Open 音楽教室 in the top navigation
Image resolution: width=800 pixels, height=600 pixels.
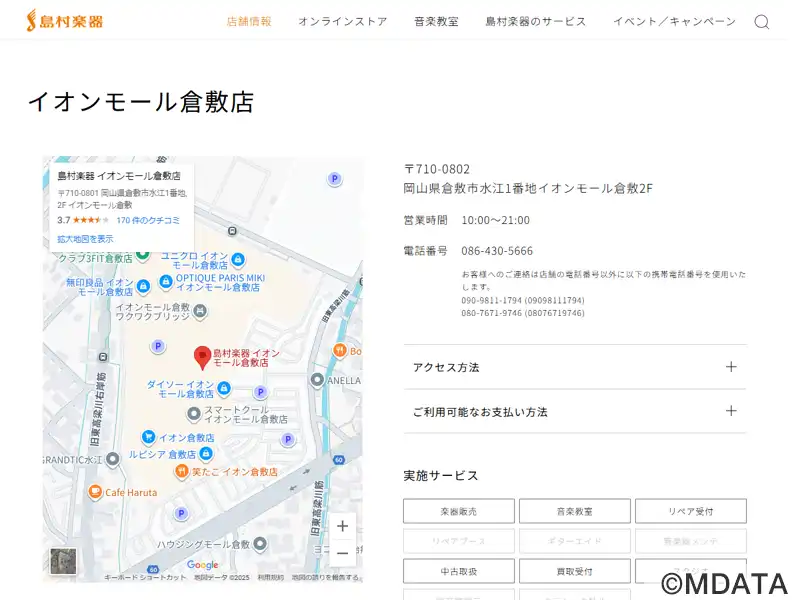436,21
